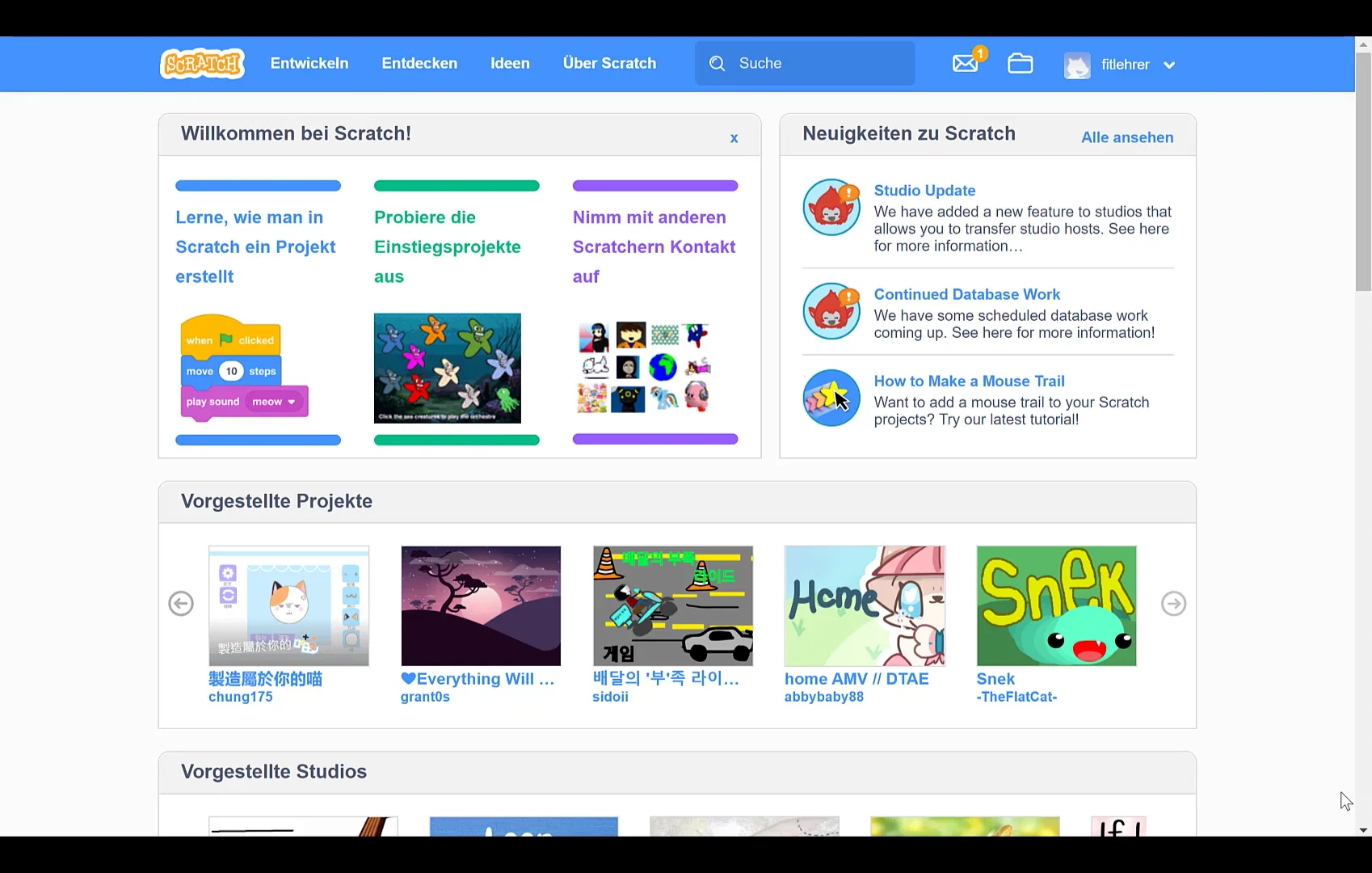Image resolution: width=1372 pixels, height=873 pixels.
Task: Go back with left carousel arrow
Action: 181,603
